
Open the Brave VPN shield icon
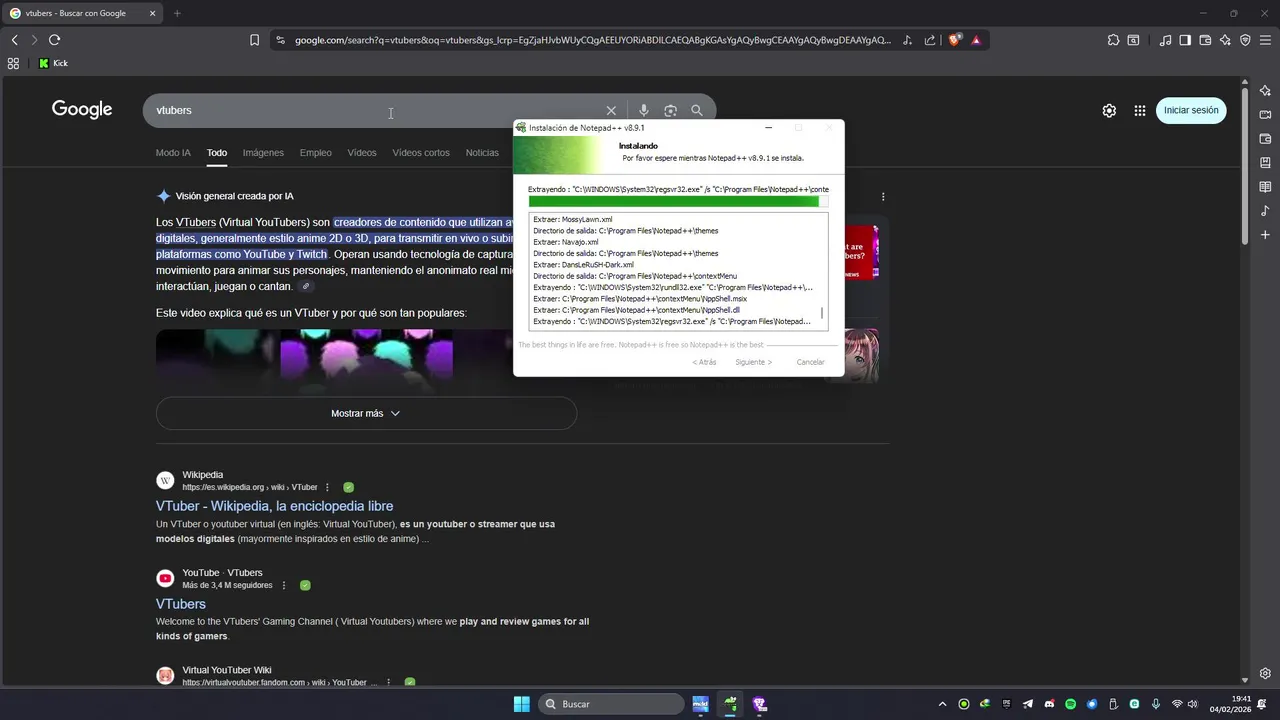tap(1245, 40)
